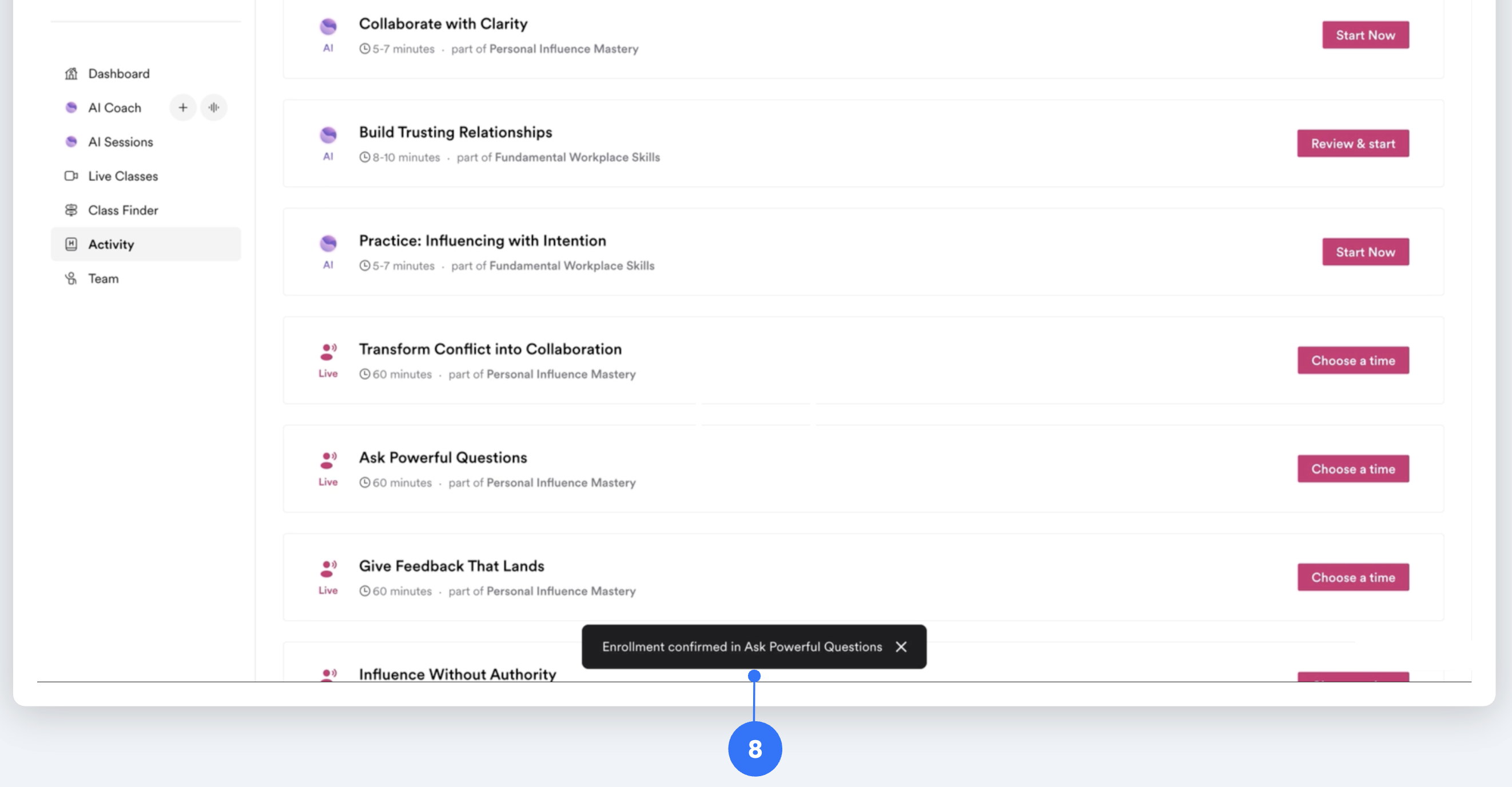Click Review & start button

point(1352,143)
